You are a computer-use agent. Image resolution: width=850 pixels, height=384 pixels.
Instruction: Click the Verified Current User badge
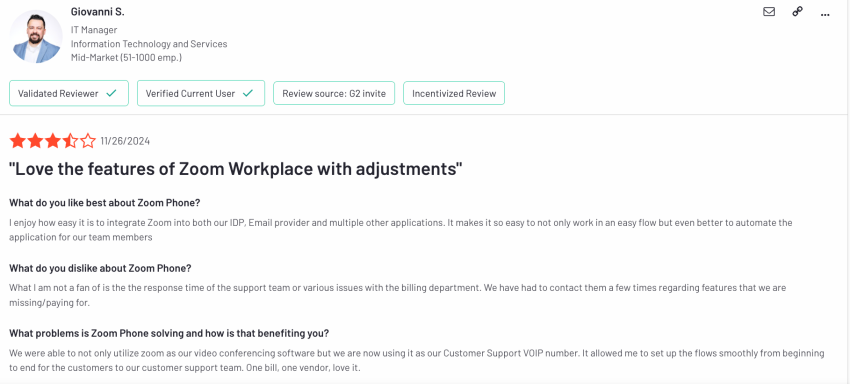pos(201,93)
